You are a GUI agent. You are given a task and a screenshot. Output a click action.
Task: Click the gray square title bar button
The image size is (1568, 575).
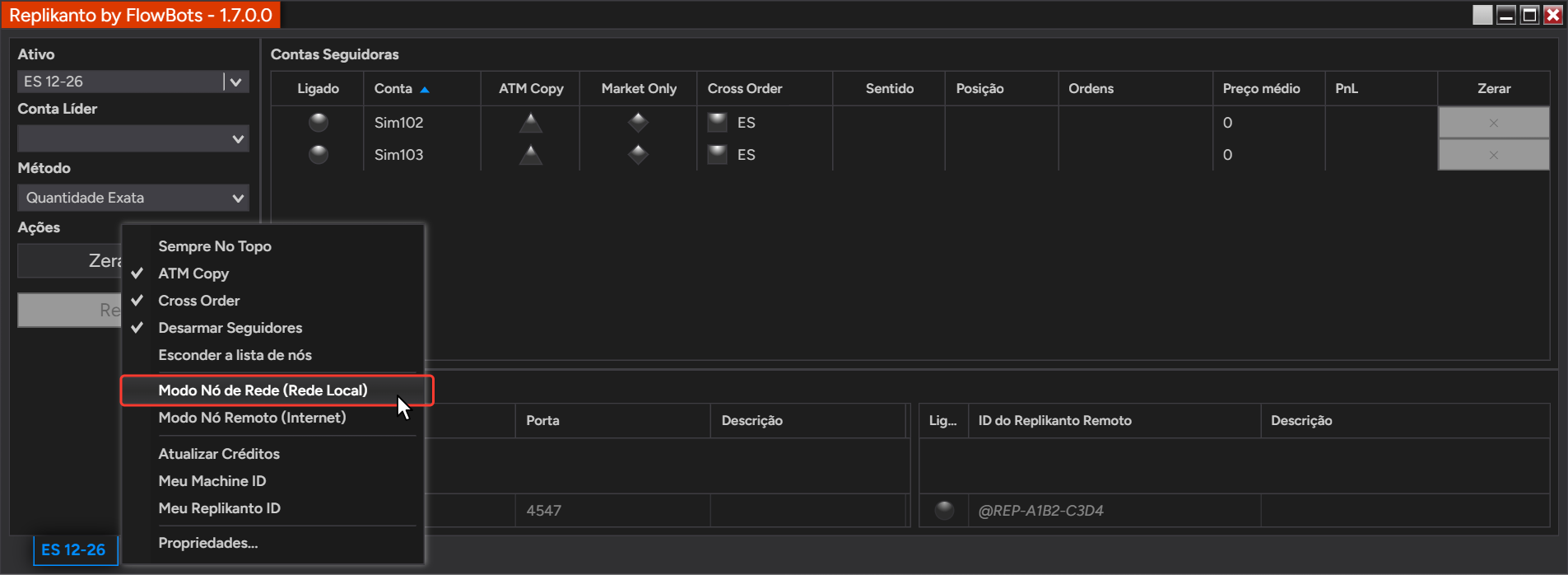pos(1482,15)
